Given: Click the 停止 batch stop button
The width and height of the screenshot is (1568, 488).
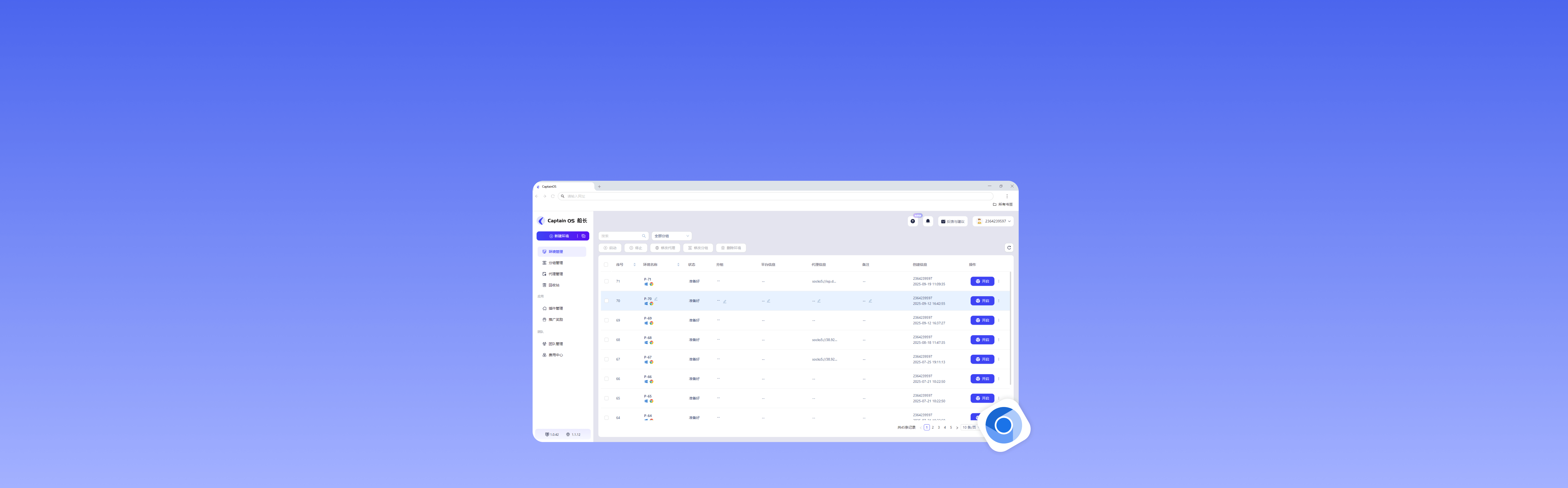Looking at the screenshot, I should point(636,248).
